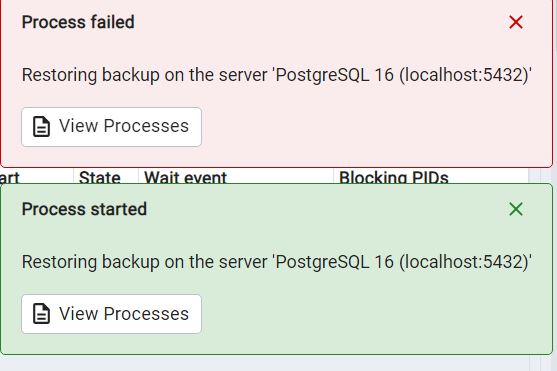Open View Processes in the started notification

pyautogui.click(x=112, y=314)
